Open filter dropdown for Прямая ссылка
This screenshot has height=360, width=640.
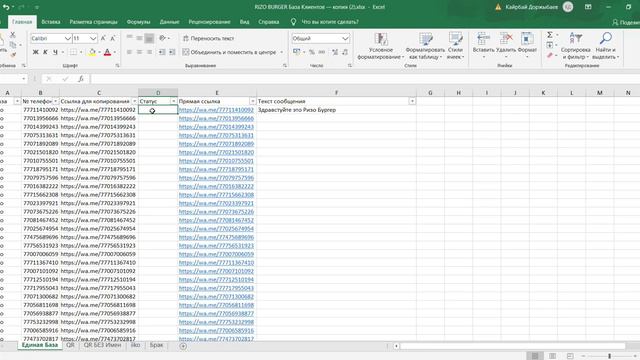pyautogui.click(x=252, y=101)
